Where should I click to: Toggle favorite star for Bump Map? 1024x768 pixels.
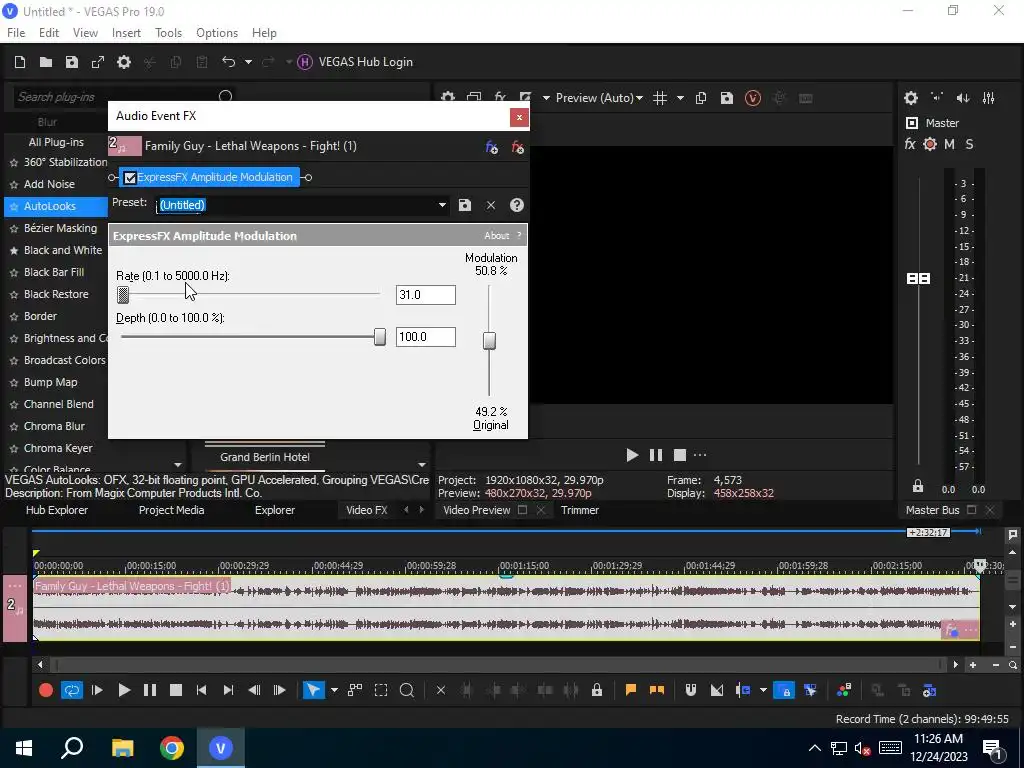[x=14, y=383]
